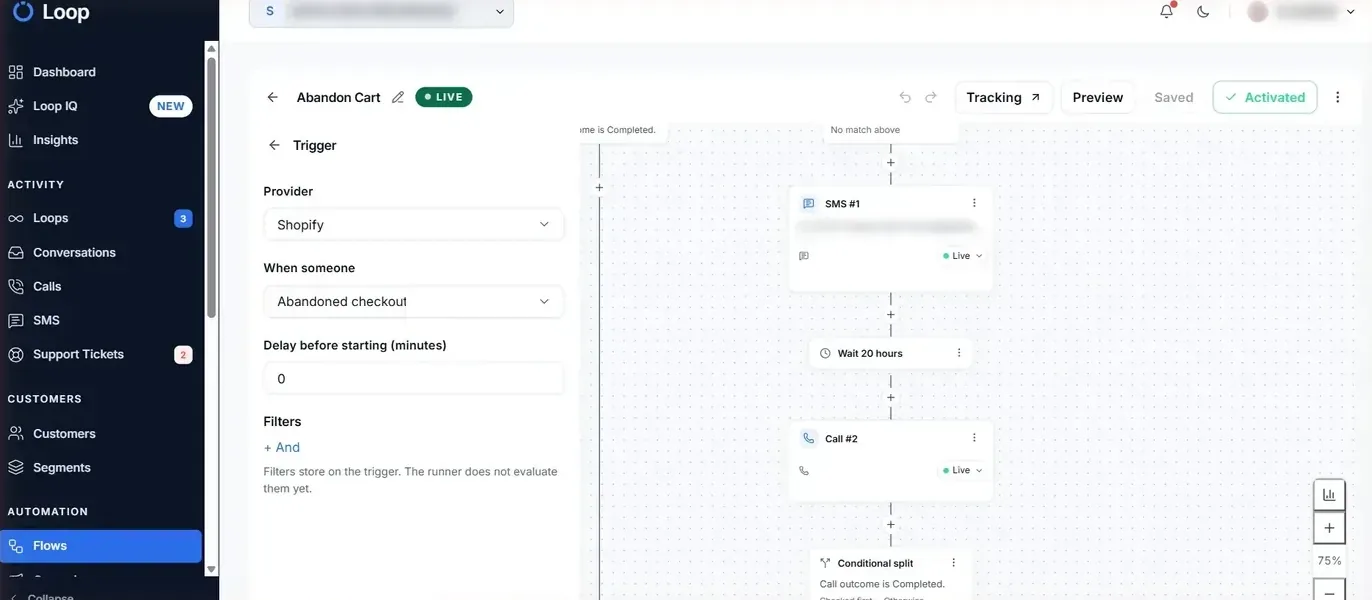
Task: Click the Loops infinity icon
Action: pos(15,218)
